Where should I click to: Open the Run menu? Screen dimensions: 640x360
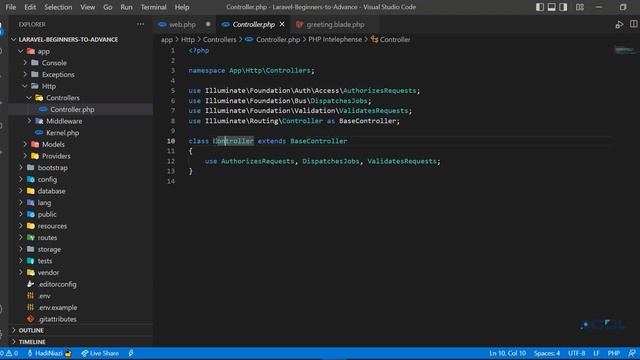tap(126, 7)
